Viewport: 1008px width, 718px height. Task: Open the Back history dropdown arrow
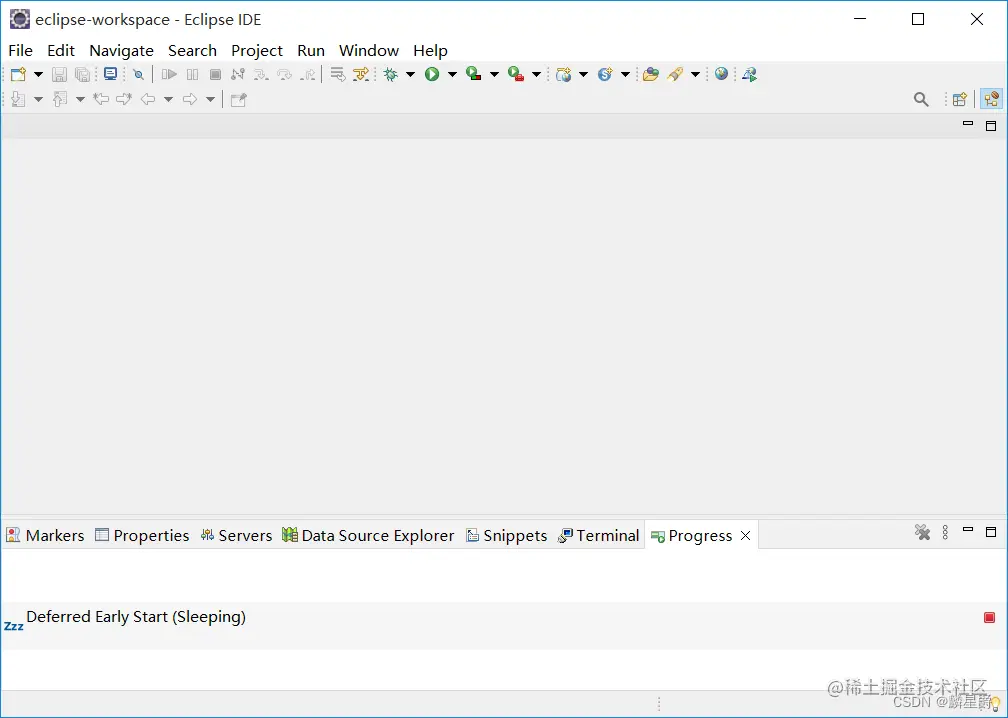pyautogui.click(x=168, y=99)
